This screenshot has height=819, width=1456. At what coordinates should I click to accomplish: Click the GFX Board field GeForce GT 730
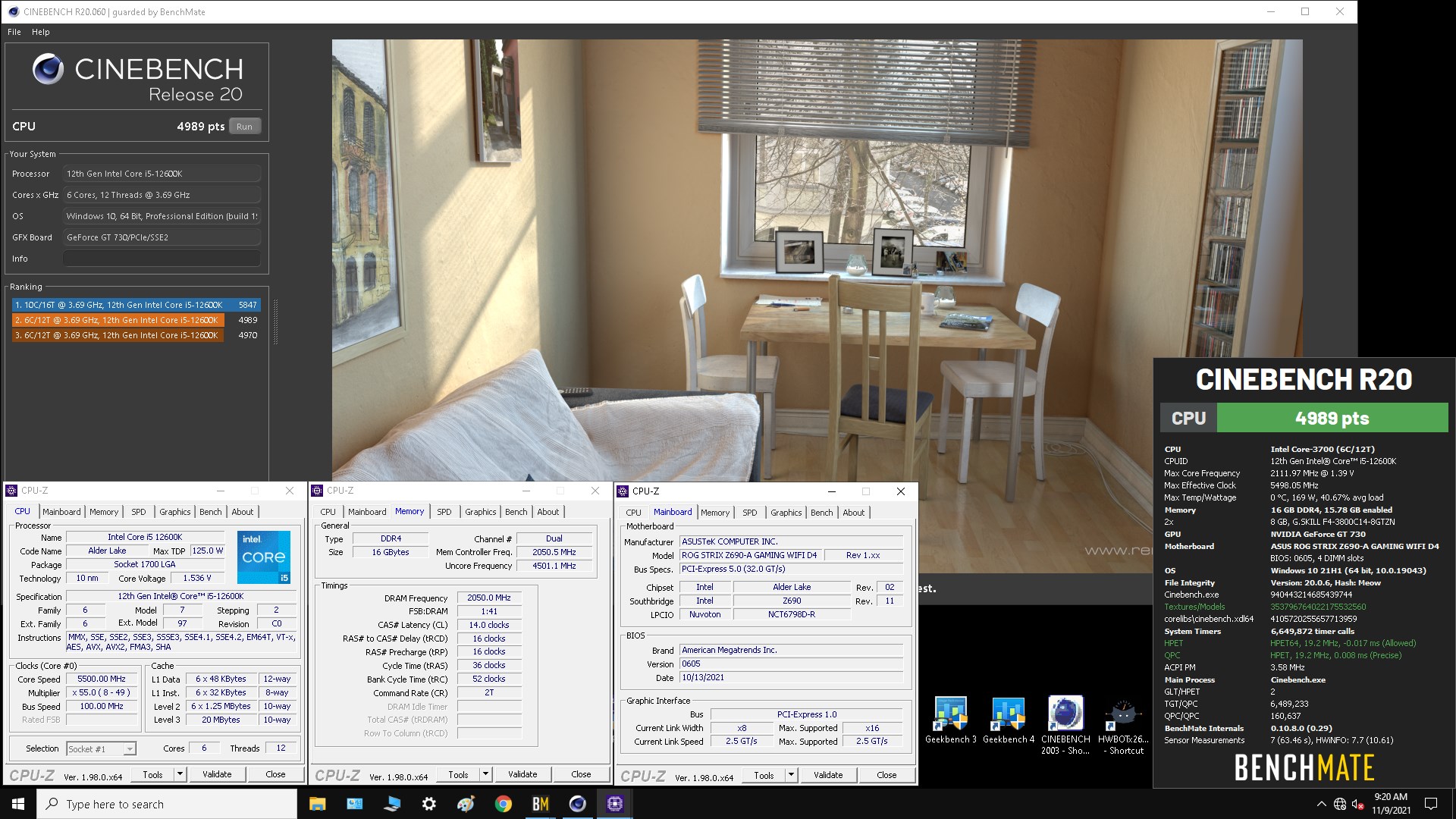click(162, 237)
